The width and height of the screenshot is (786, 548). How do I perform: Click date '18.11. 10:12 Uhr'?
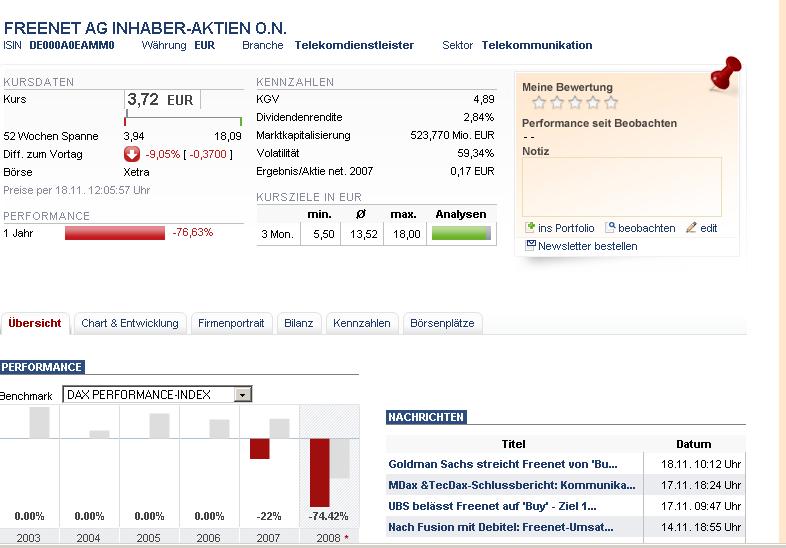click(x=701, y=464)
